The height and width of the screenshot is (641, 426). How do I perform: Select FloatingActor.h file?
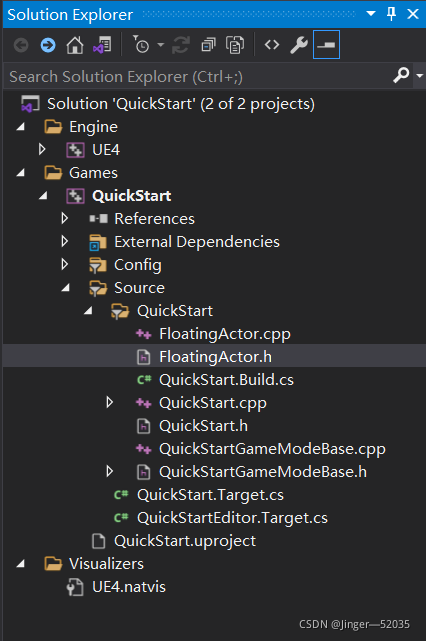pos(215,357)
